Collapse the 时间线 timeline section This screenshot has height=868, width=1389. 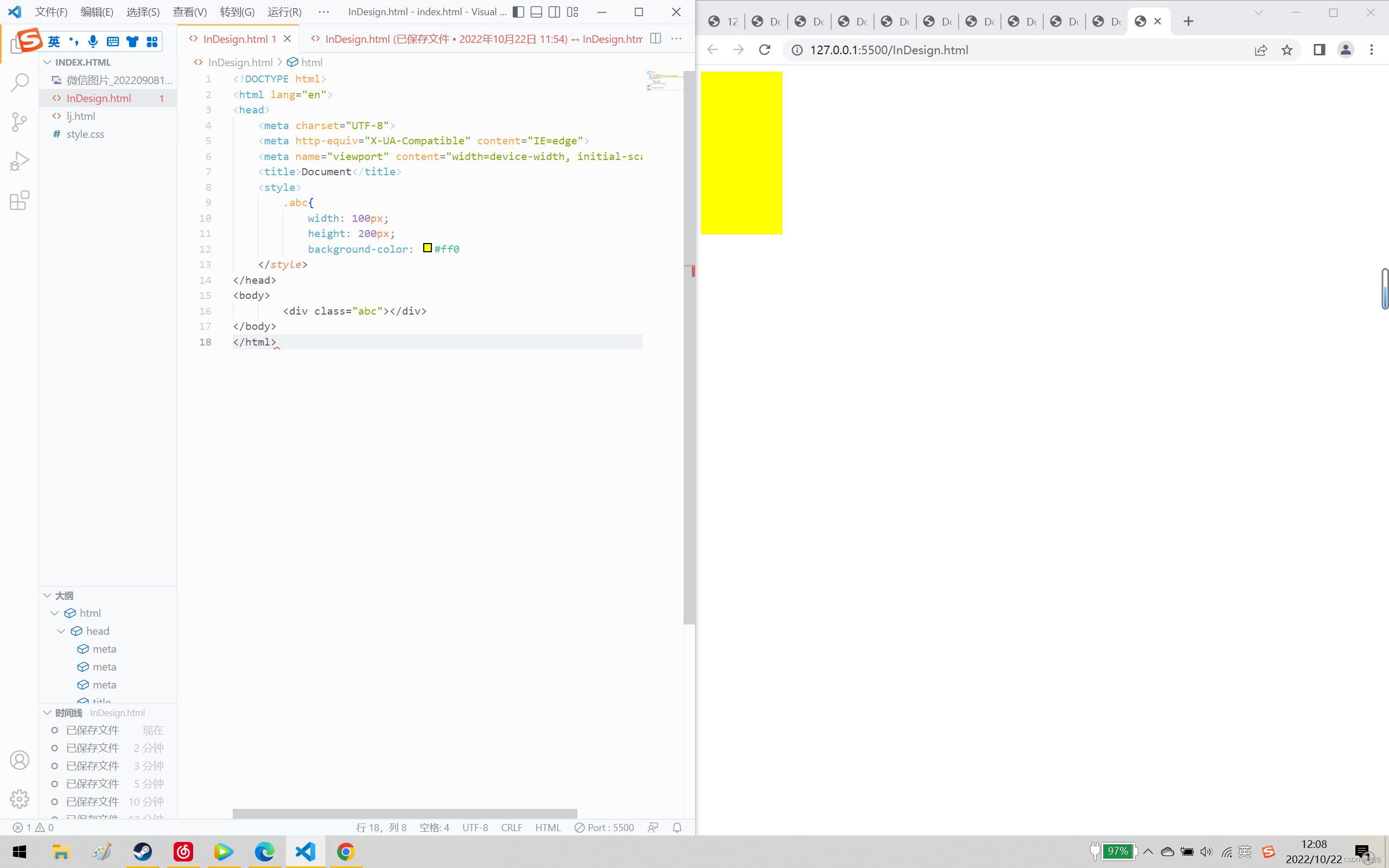point(48,712)
